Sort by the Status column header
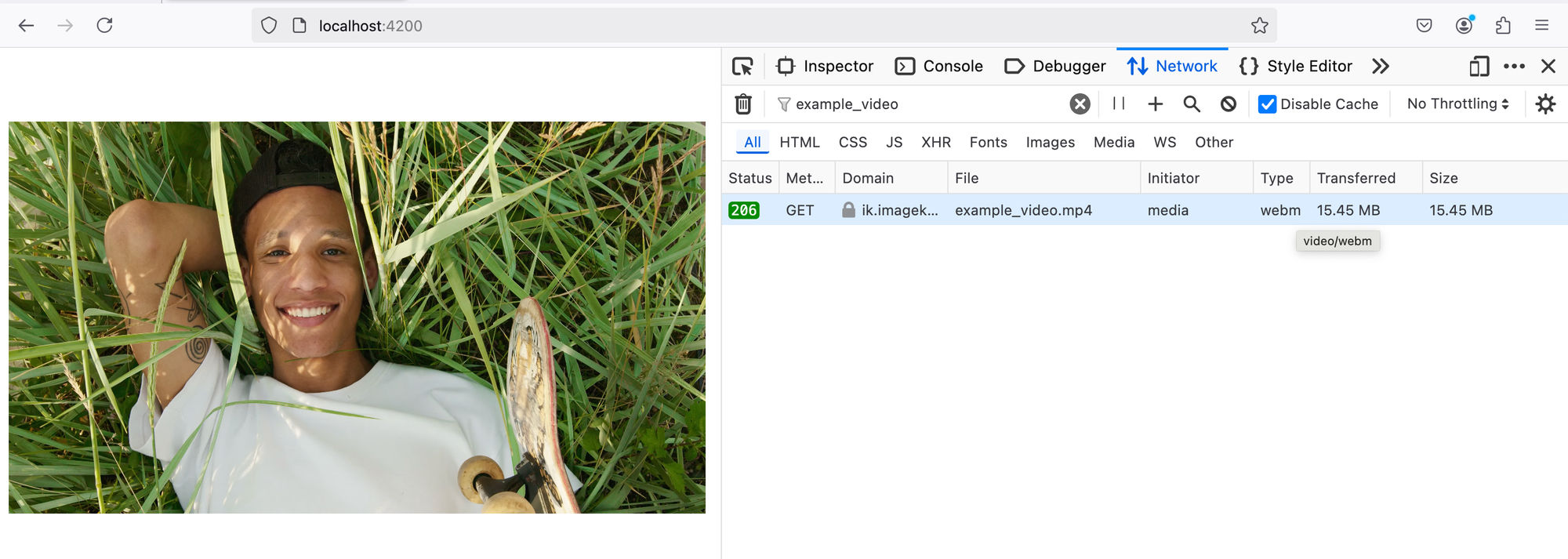This screenshot has width=1568, height=559. tap(750, 178)
